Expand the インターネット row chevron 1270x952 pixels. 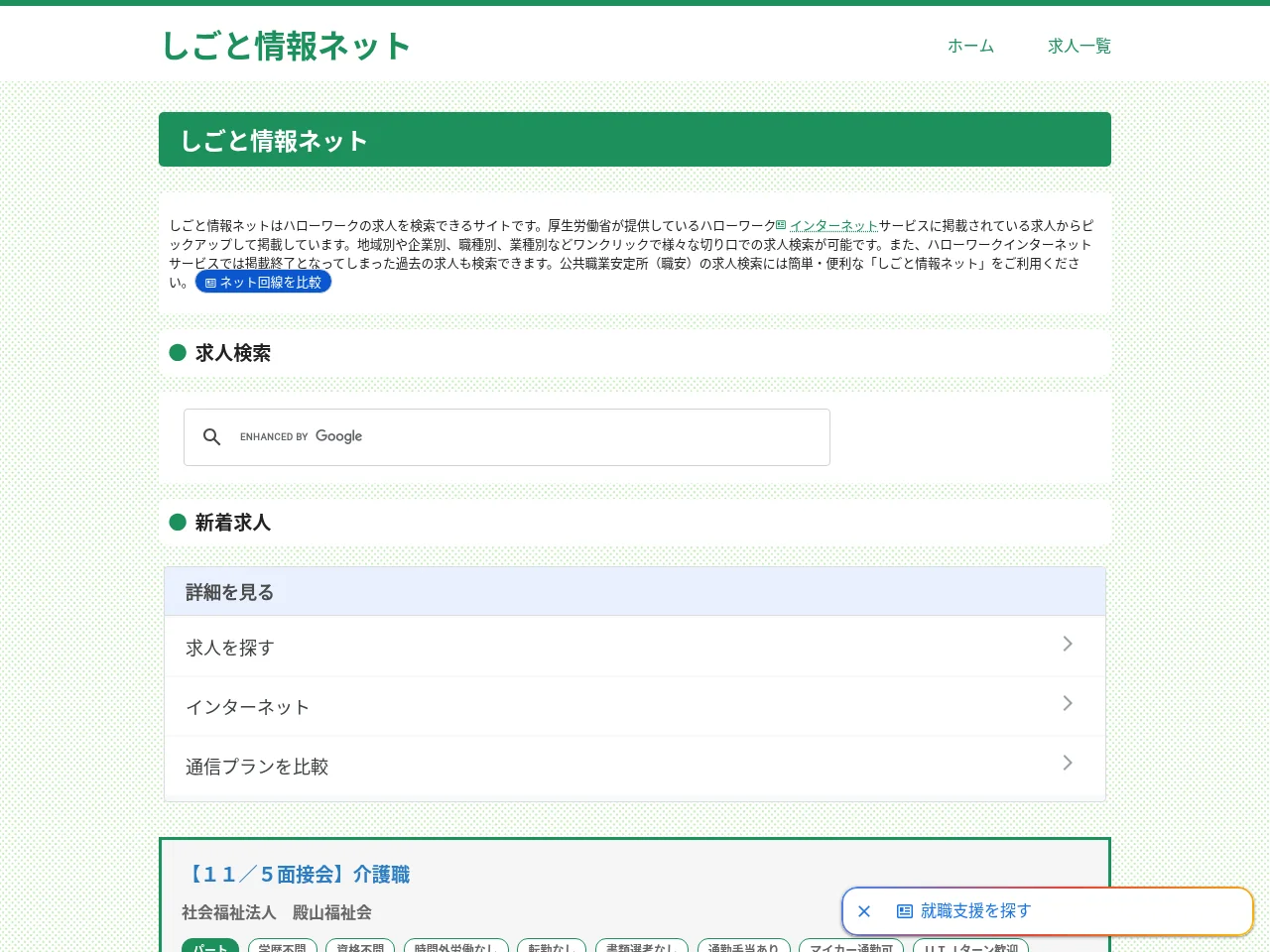pos(1068,703)
